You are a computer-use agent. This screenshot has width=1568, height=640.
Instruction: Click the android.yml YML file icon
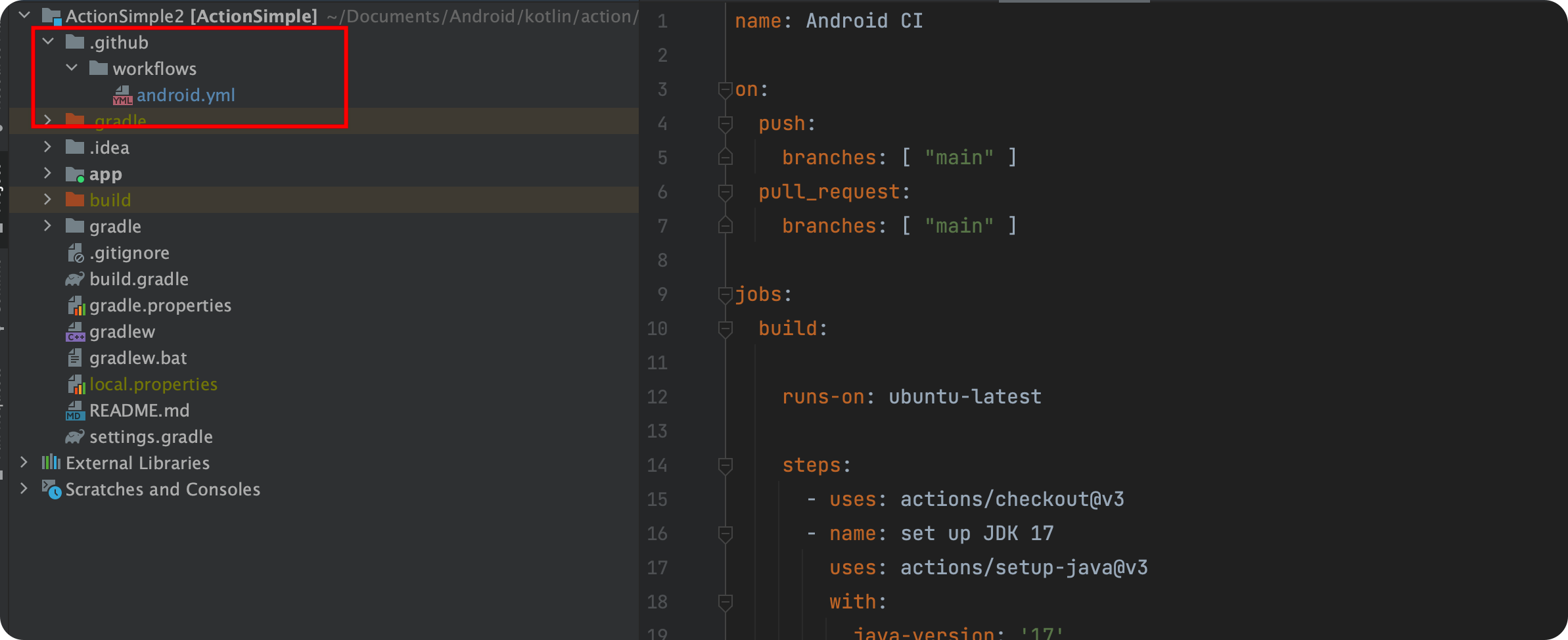(122, 95)
